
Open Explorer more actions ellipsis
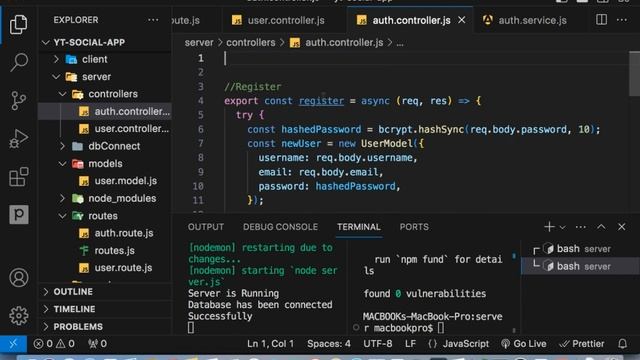click(x=153, y=20)
